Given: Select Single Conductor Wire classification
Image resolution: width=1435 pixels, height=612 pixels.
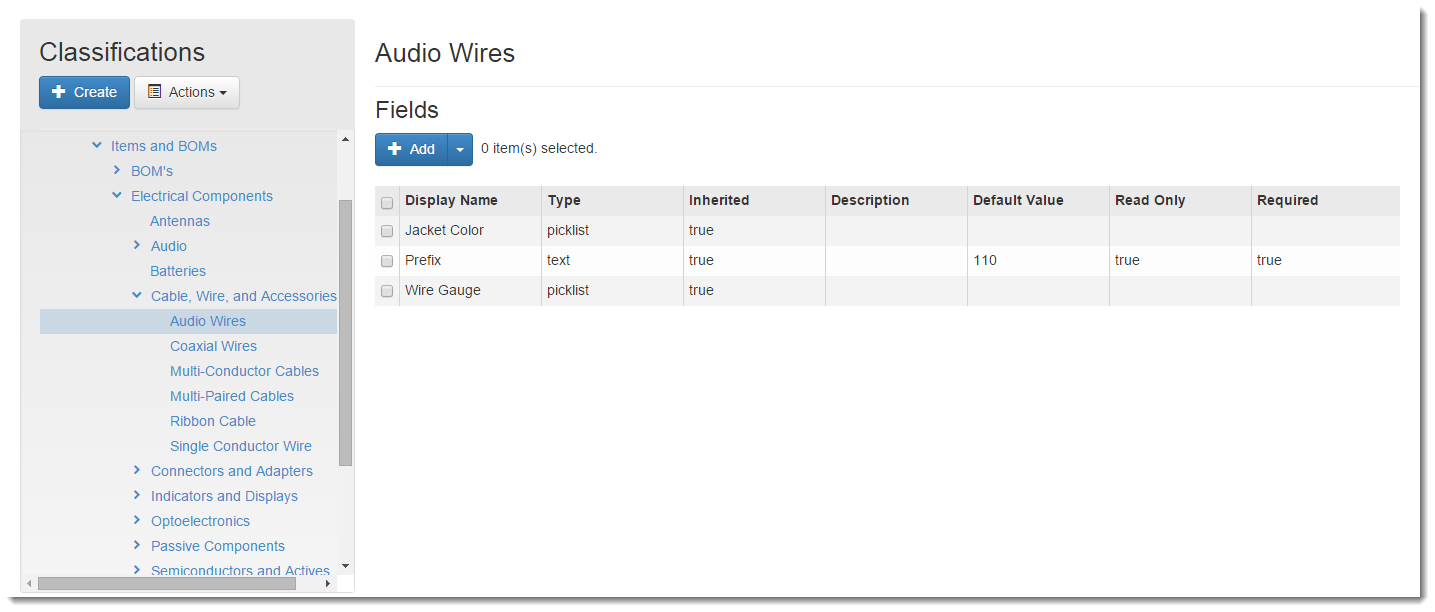Looking at the screenshot, I should [241, 446].
